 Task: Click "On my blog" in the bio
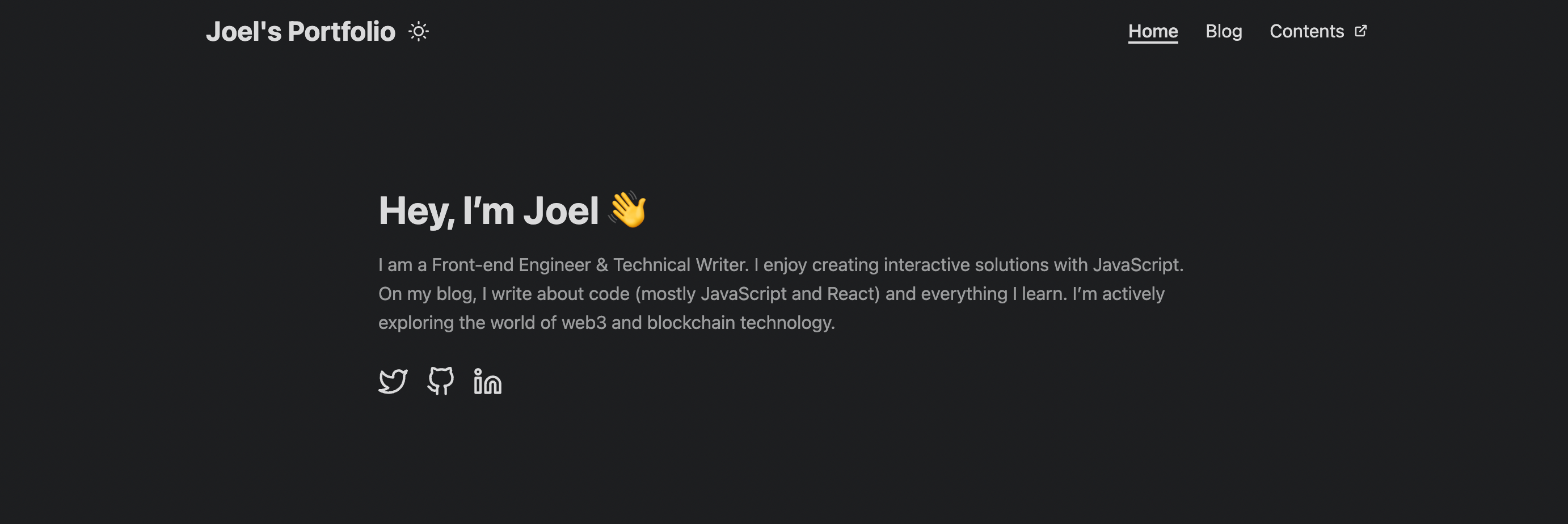coord(426,294)
